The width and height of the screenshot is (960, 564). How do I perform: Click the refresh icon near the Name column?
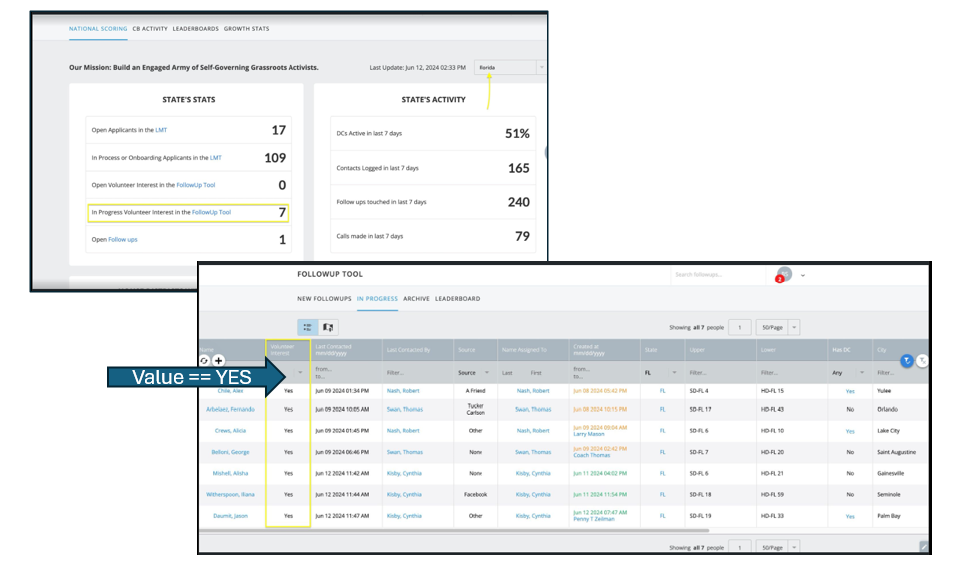[x=205, y=360]
